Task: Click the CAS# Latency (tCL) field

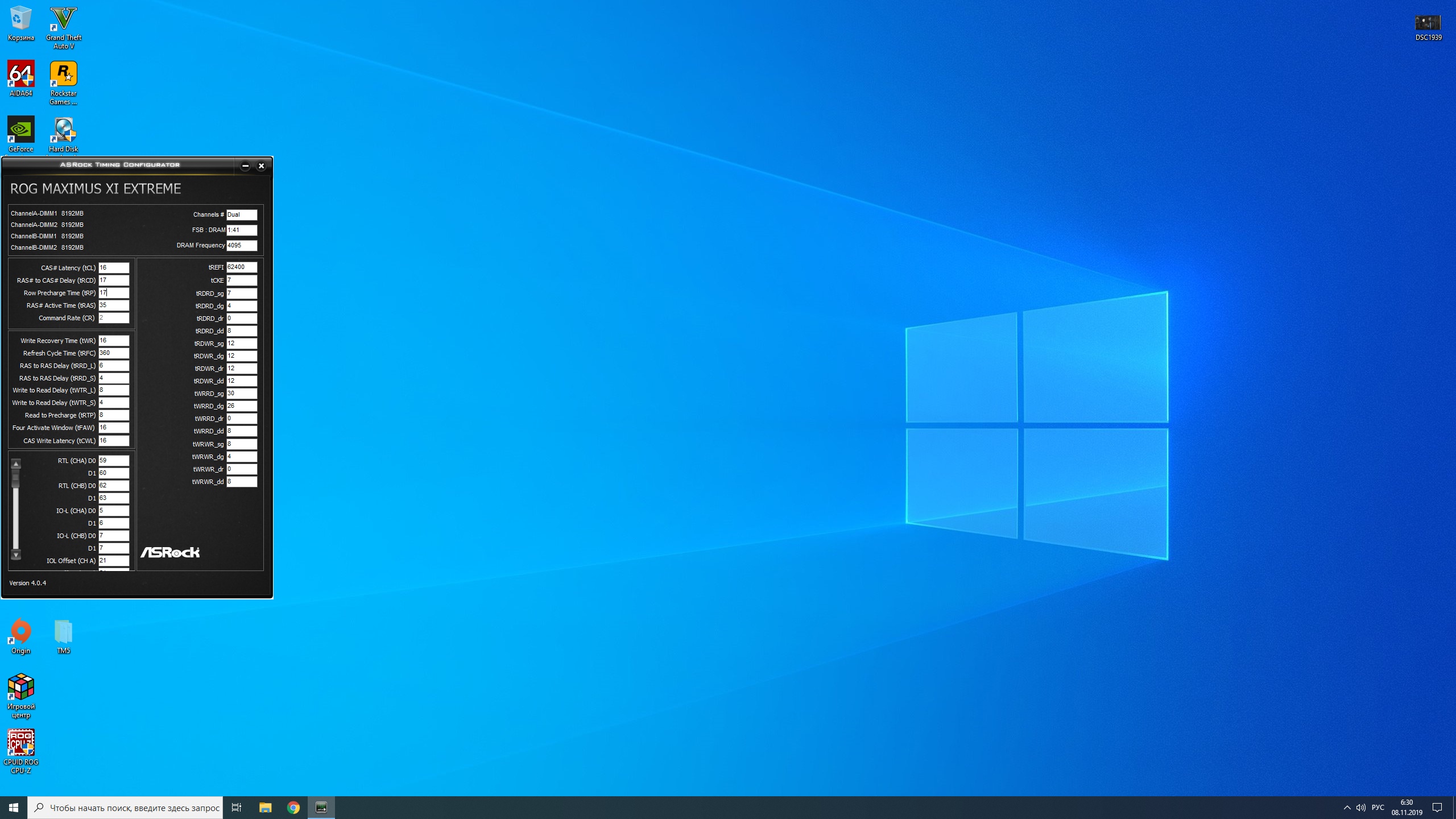Action: [x=114, y=268]
